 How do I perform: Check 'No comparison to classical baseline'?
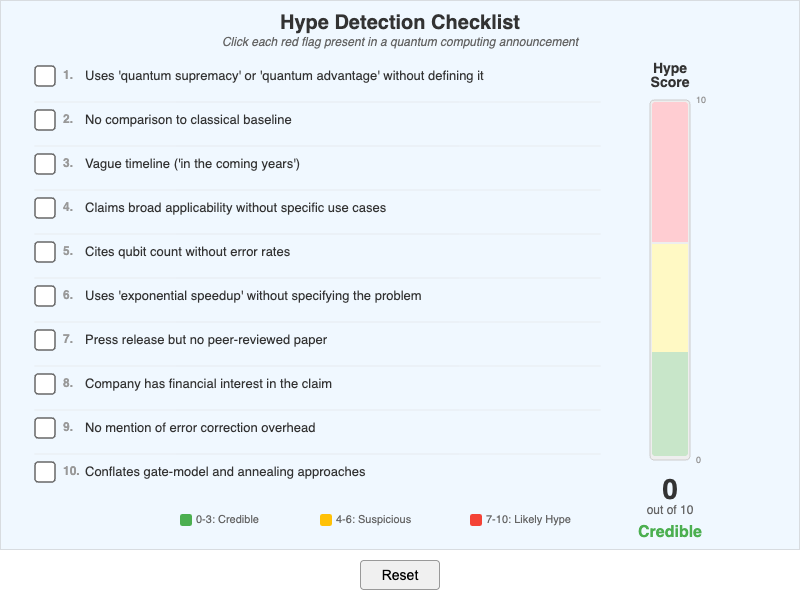tap(44, 120)
